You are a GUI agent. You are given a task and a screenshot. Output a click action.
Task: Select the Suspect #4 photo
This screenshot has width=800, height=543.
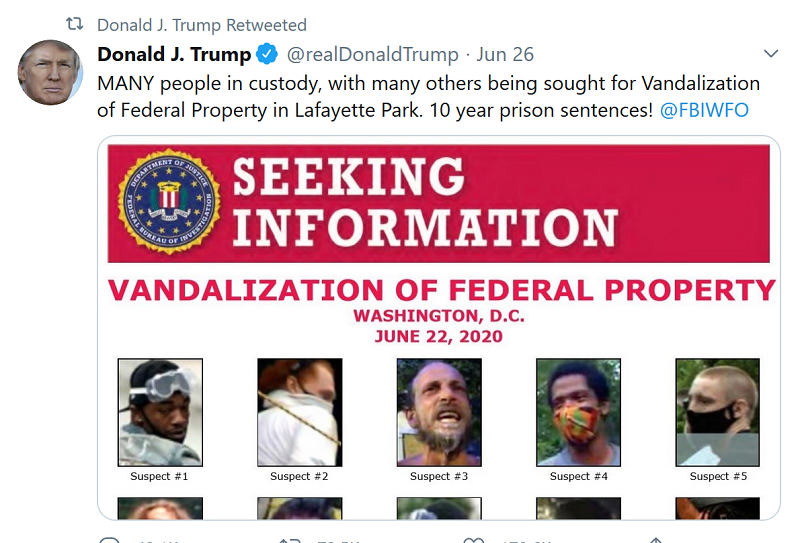(x=578, y=412)
